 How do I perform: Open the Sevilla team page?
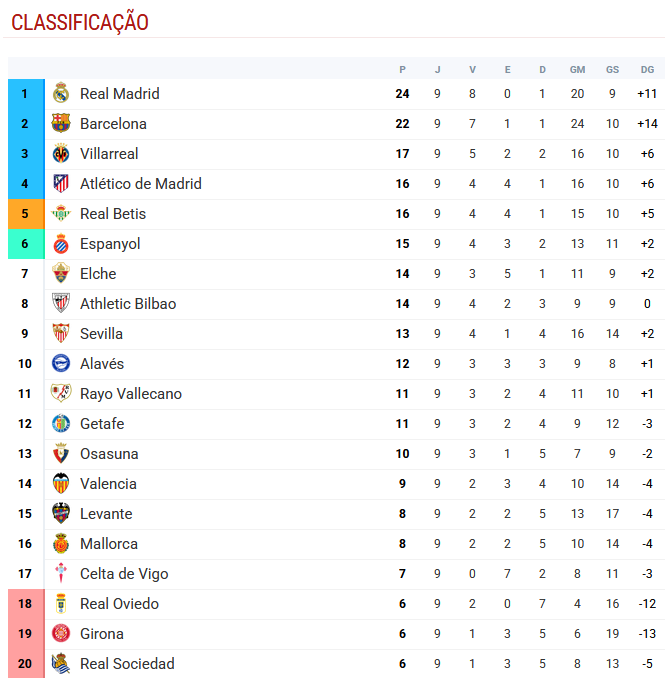101,334
